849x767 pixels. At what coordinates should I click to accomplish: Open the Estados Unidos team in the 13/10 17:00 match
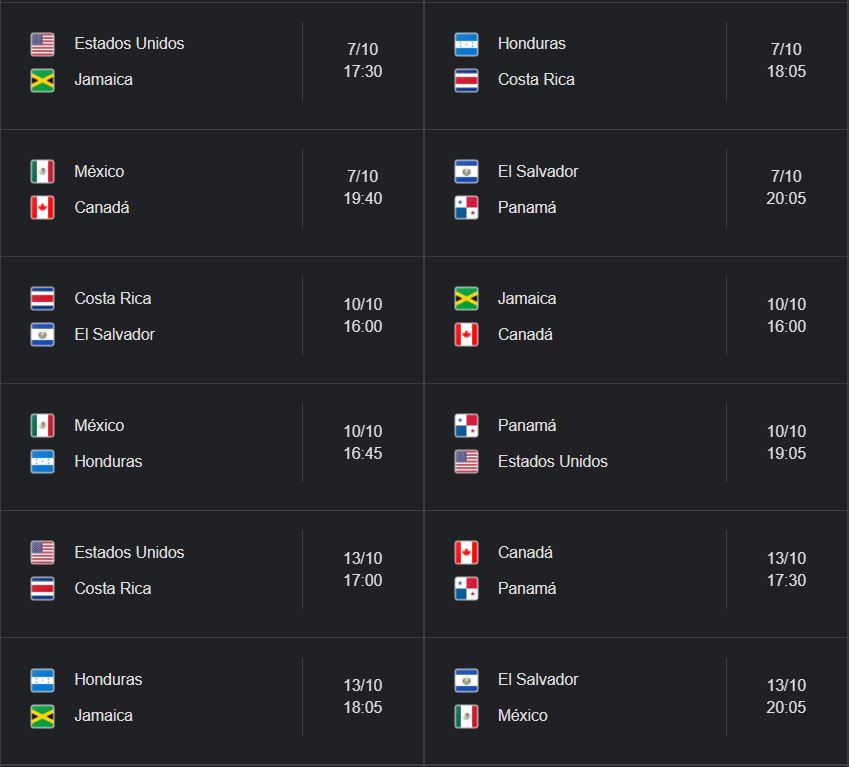[x=129, y=552]
